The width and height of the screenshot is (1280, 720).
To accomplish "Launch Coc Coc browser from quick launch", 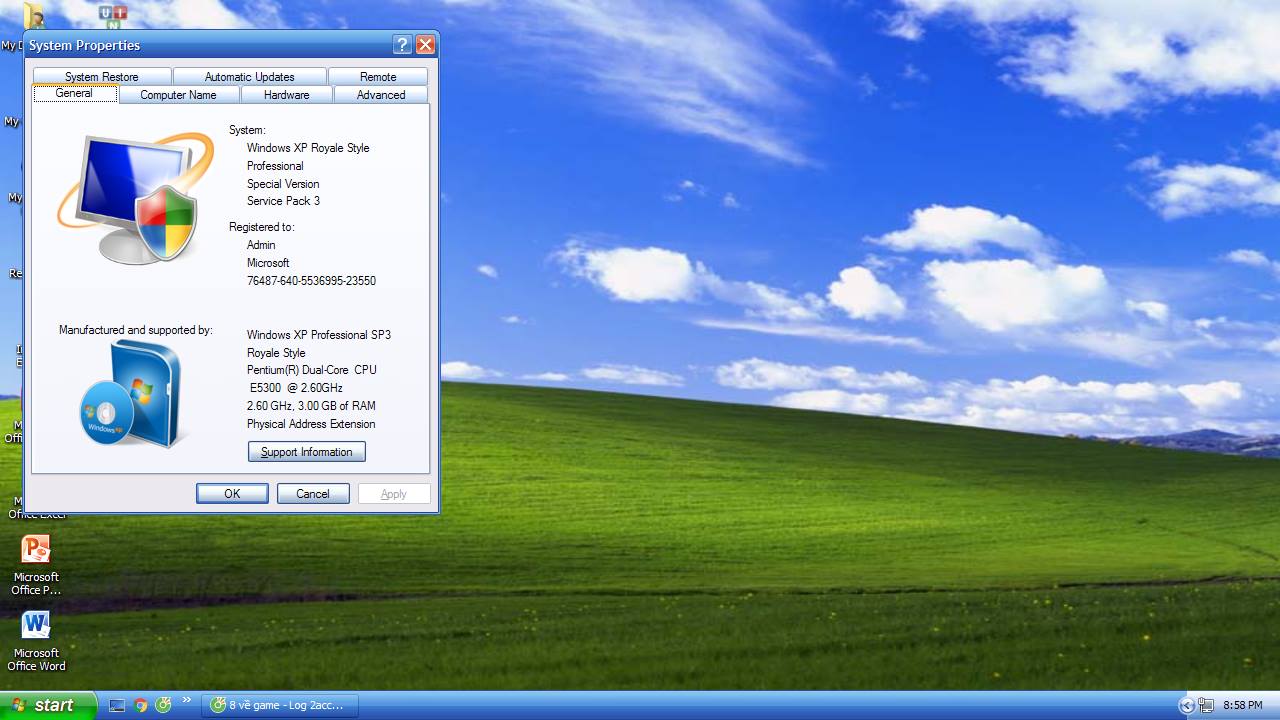I will coord(163,705).
